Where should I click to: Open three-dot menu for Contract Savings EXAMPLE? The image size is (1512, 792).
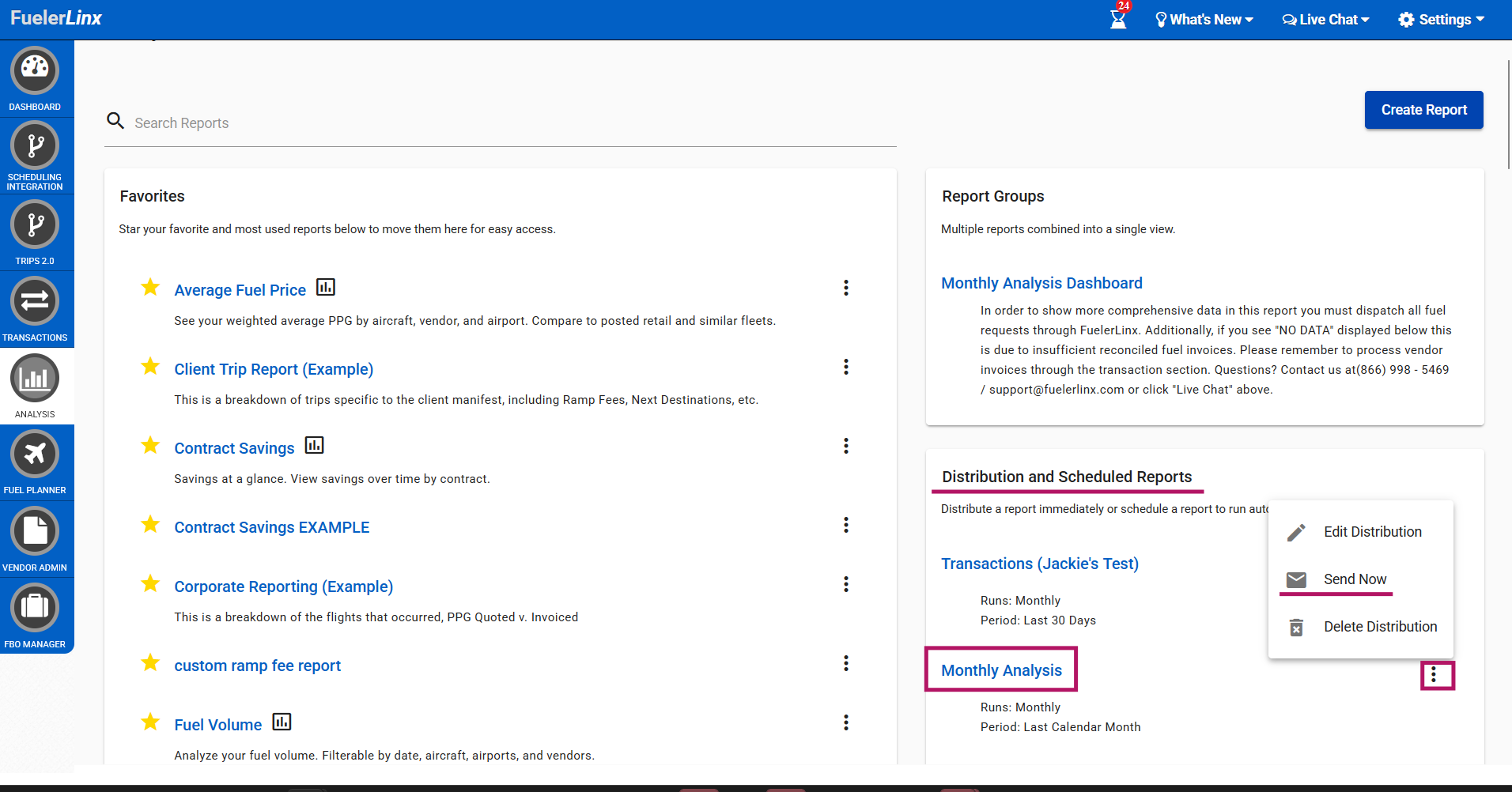coord(846,525)
